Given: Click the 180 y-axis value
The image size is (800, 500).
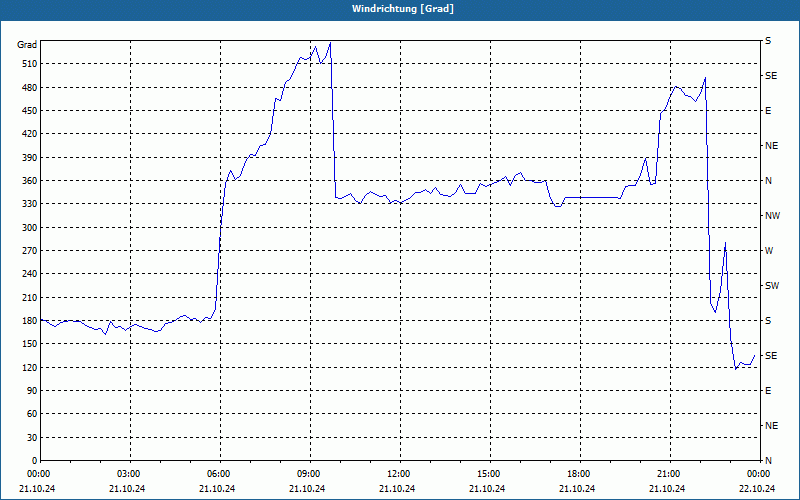Looking at the screenshot, I should 30,321.
